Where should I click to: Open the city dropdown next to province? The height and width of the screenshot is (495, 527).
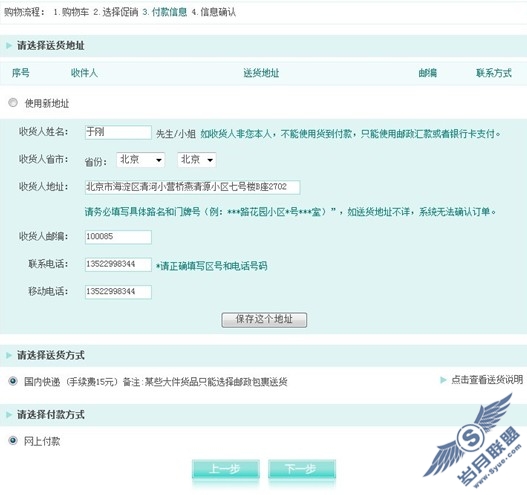point(197,160)
